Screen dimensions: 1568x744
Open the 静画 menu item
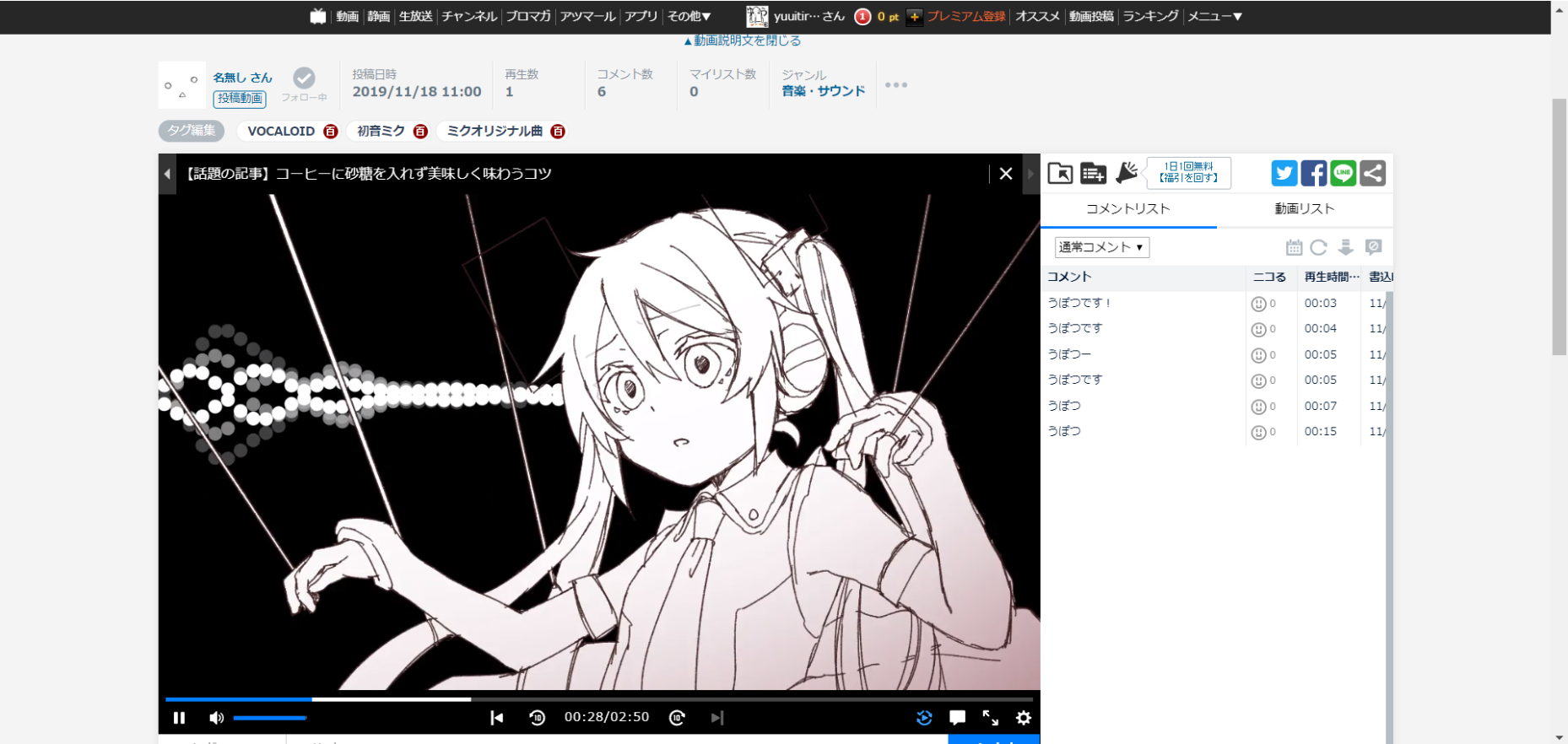379,16
